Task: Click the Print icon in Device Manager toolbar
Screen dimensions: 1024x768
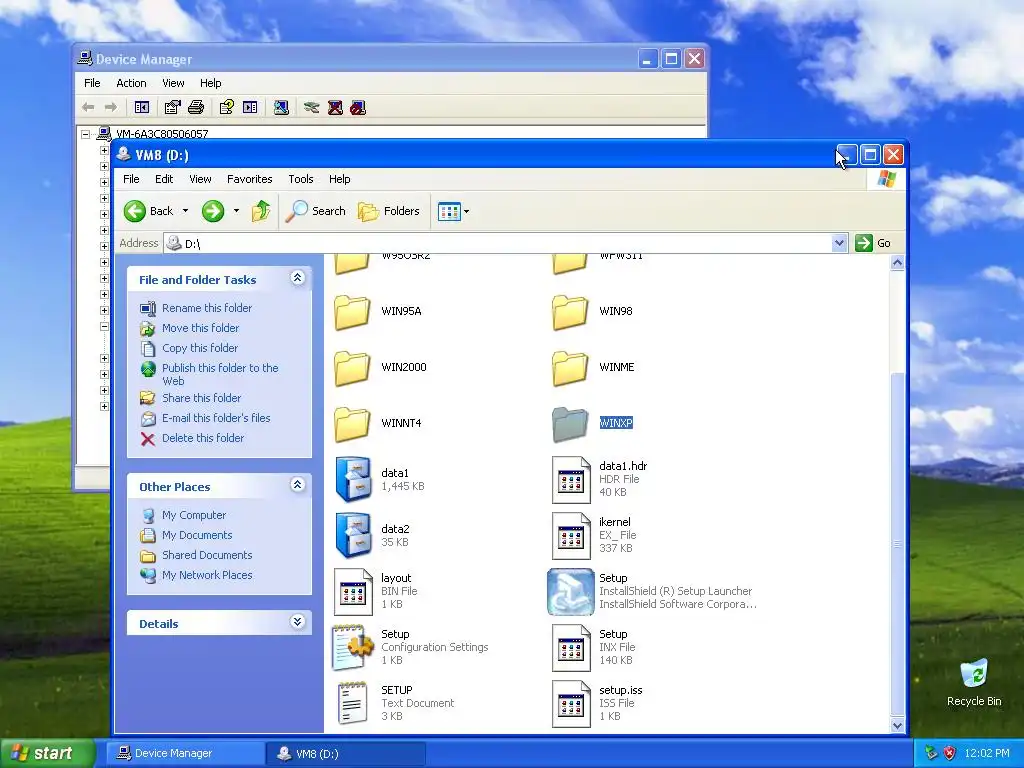Action: [196, 107]
